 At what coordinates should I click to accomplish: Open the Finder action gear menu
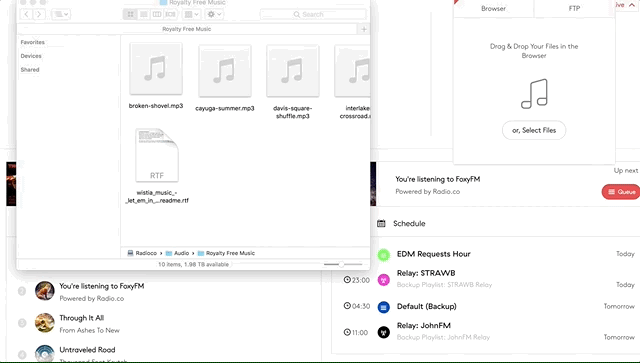(x=214, y=14)
